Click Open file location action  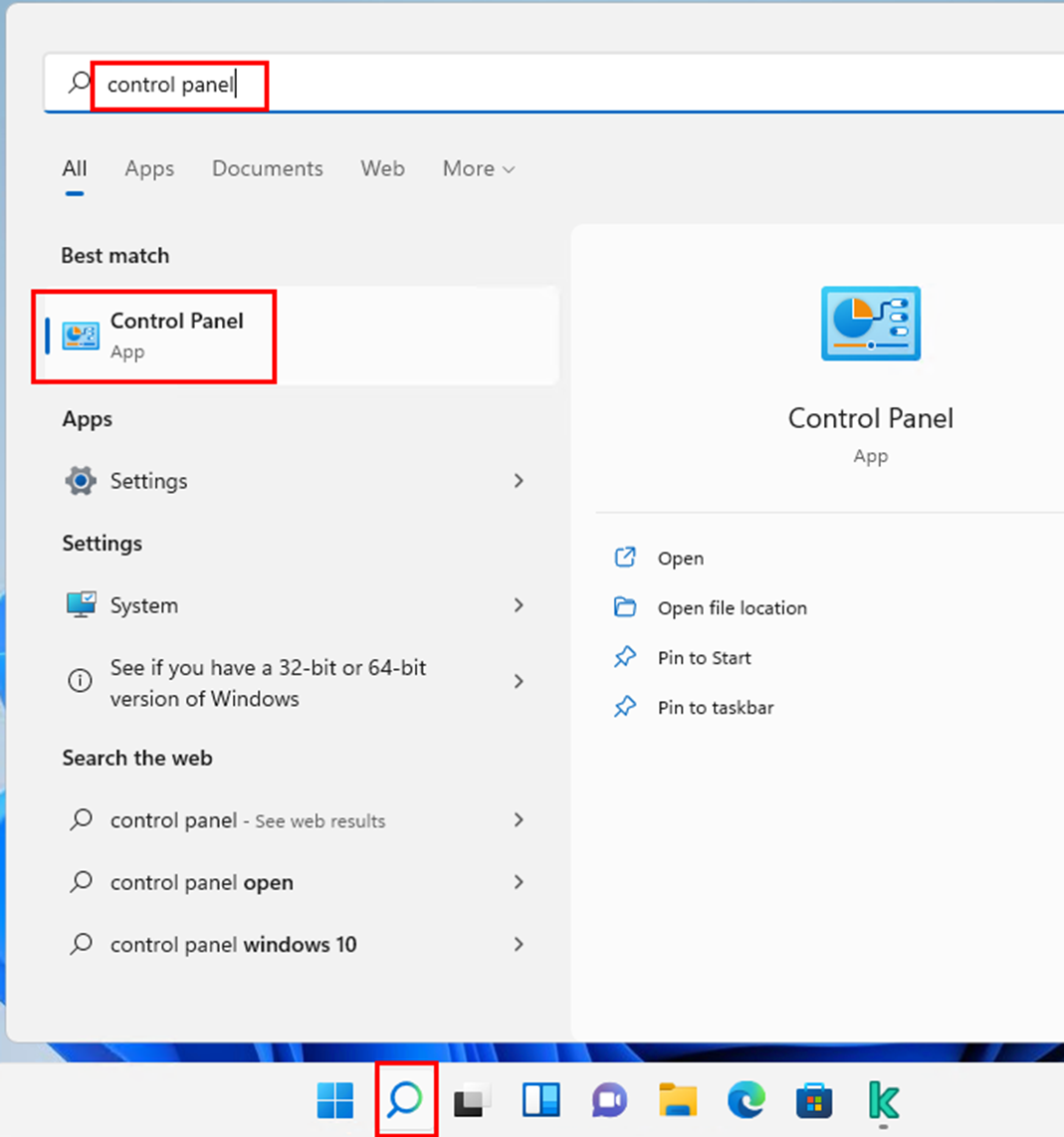(732, 608)
